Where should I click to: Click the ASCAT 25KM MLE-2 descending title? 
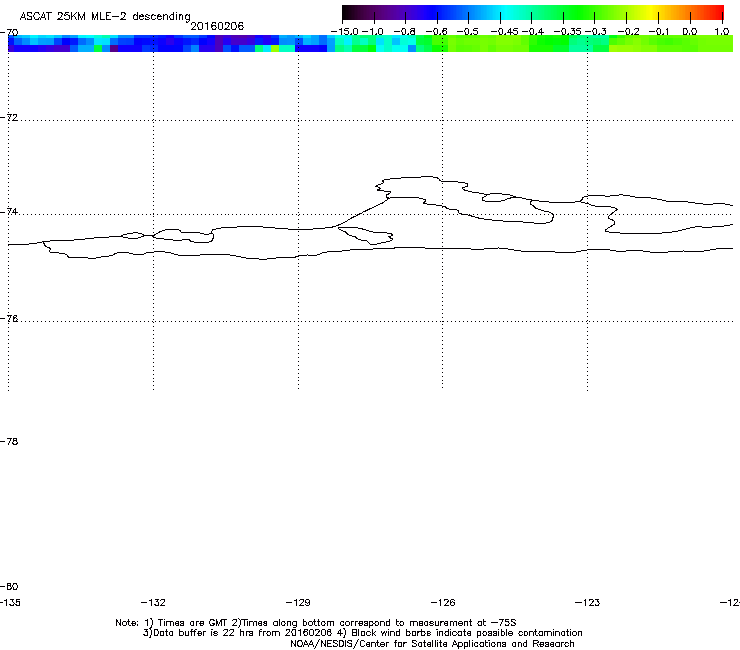(105, 17)
